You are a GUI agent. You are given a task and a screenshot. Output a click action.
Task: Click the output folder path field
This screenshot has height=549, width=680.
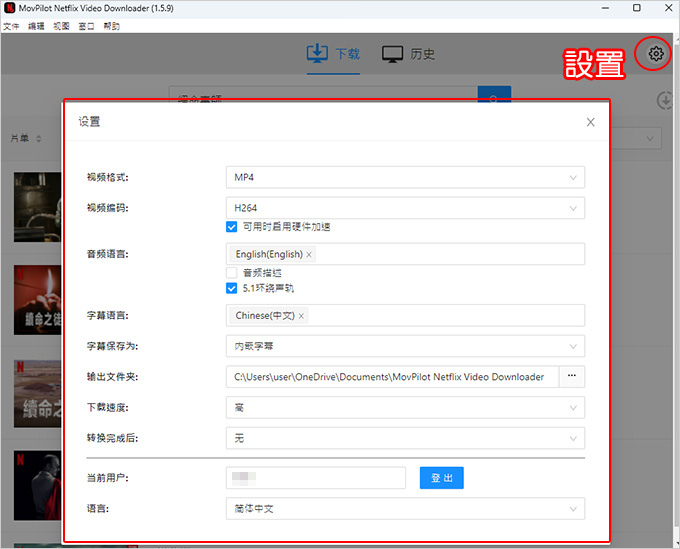(x=392, y=377)
